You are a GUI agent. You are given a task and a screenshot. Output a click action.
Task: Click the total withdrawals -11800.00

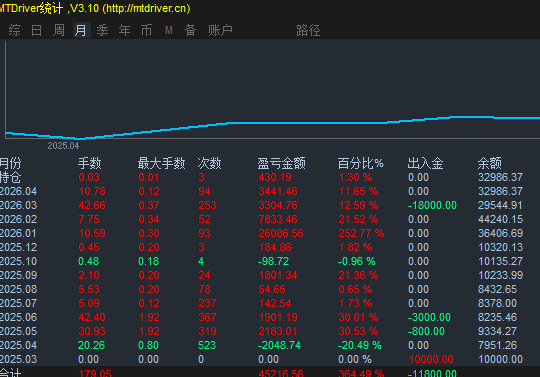point(432,373)
